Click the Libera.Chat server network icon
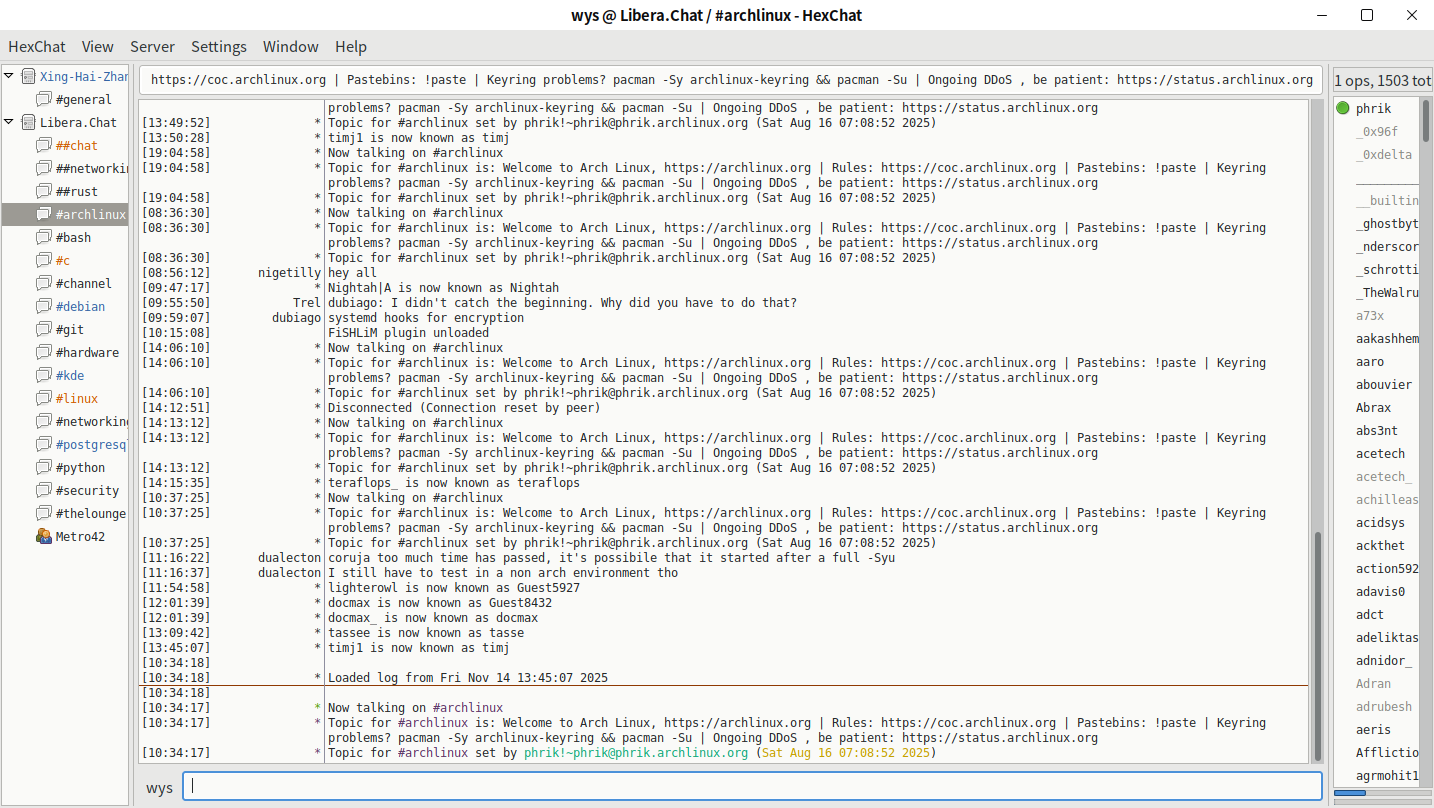The image size is (1434, 808). tap(28, 122)
